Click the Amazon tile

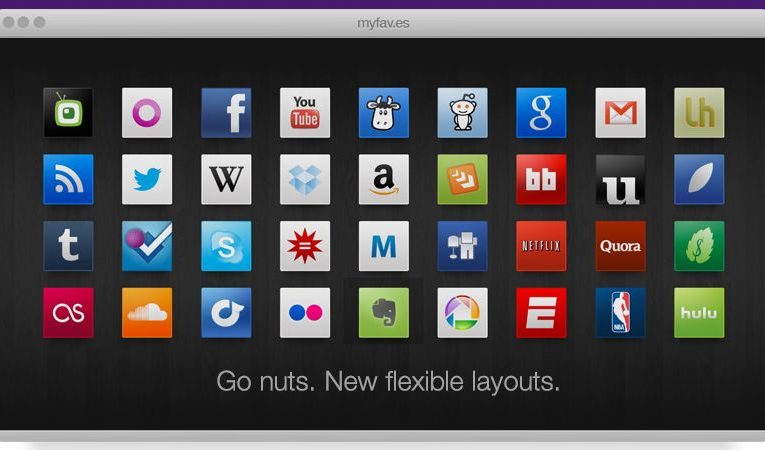pyautogui.click(x=384, y=180)
